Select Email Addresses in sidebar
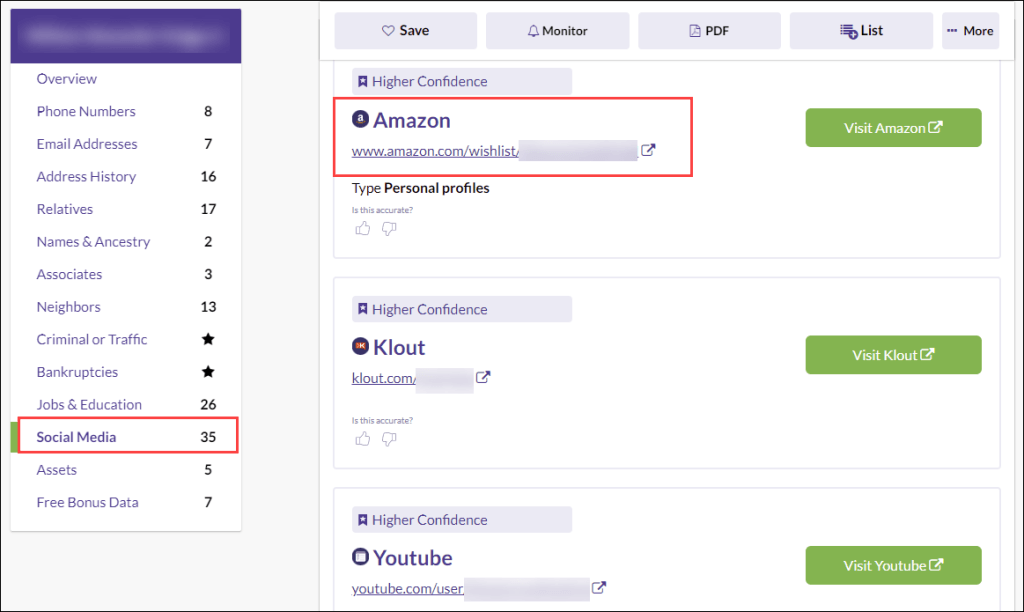This screenshot has height=612, width=1024. (87, 144)
